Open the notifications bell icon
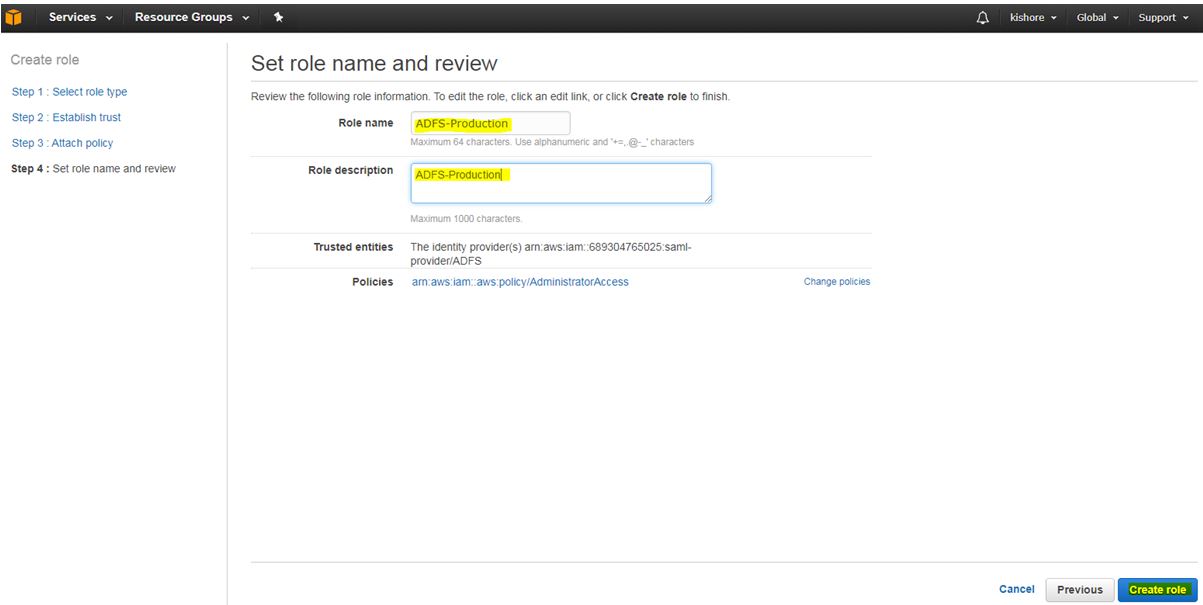1203x605 pixels. click(x=982, y=17)
